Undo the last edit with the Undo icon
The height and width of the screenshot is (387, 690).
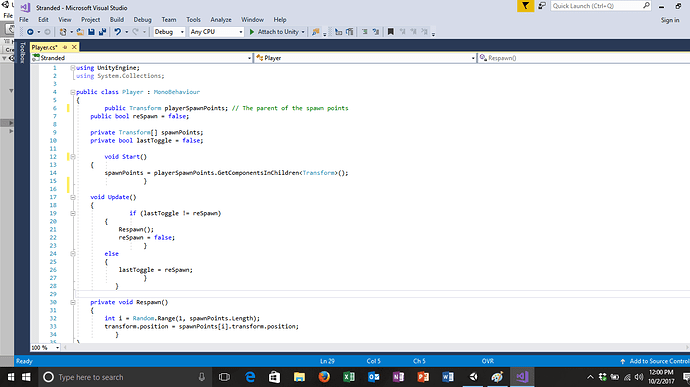(117, 32)
